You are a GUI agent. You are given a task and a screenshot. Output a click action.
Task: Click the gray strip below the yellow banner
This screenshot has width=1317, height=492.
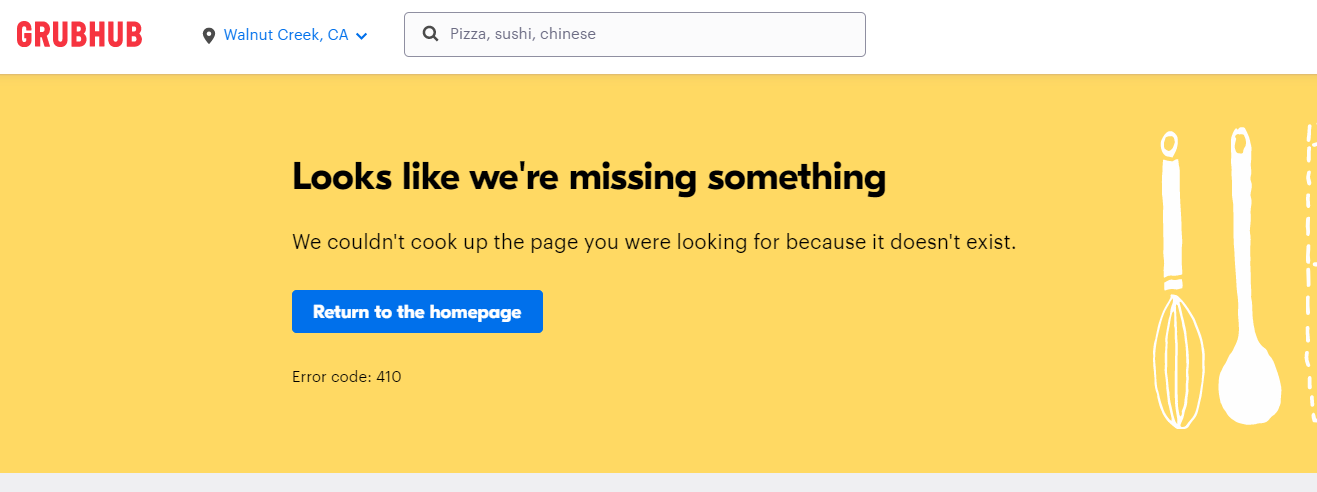coord(658,482)
